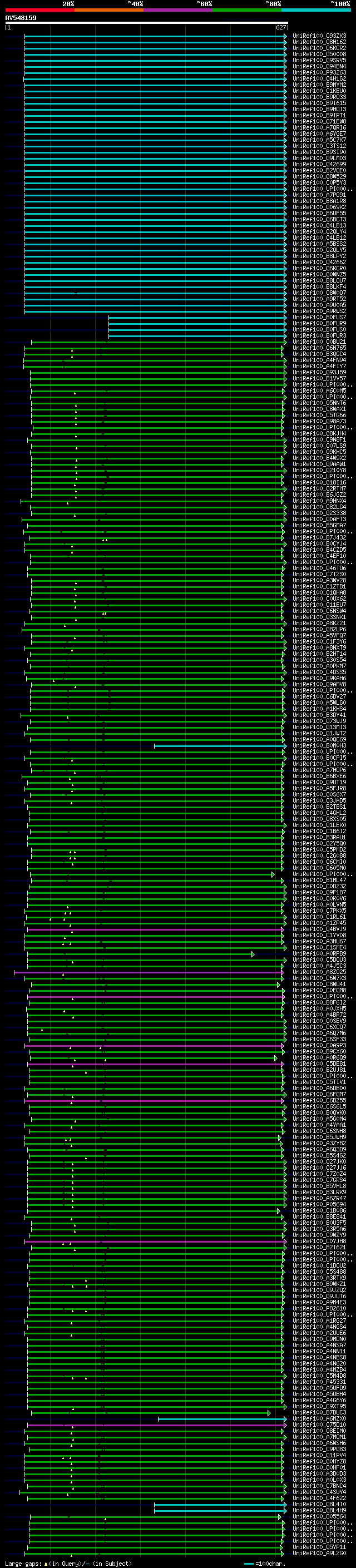Click the =100char. scale legend
Image resolution: width=356 pixels, height=1568 pixels.
(x=271, y=1563)
